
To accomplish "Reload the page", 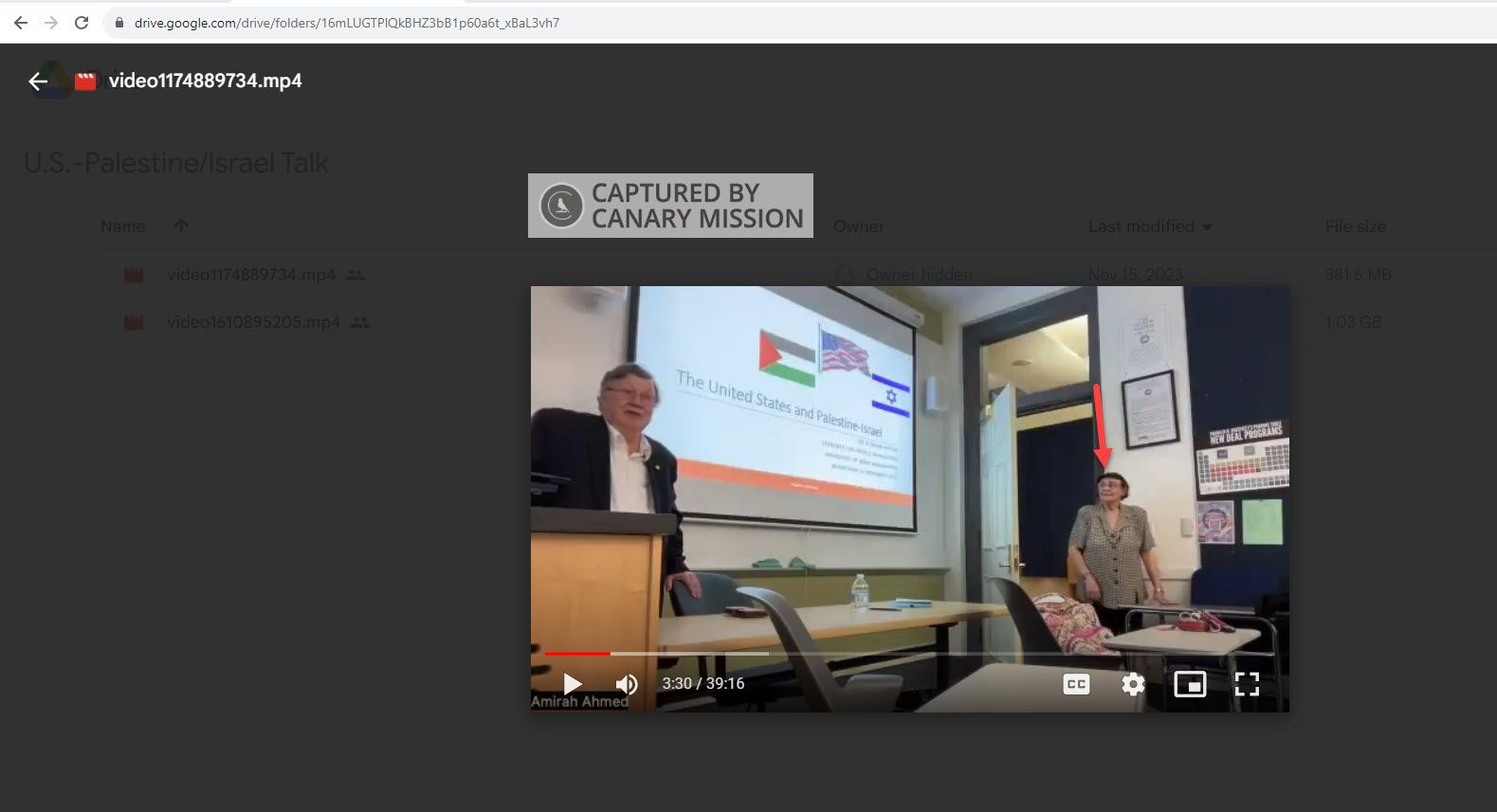I will pyautogui.click(x=82, y=23).
